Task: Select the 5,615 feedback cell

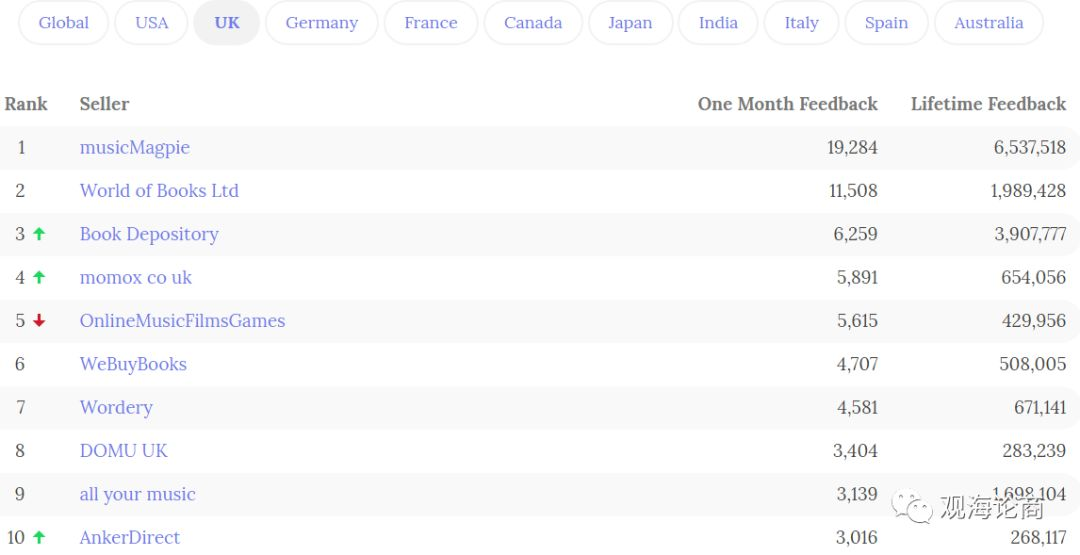Action: pos(858,321)
